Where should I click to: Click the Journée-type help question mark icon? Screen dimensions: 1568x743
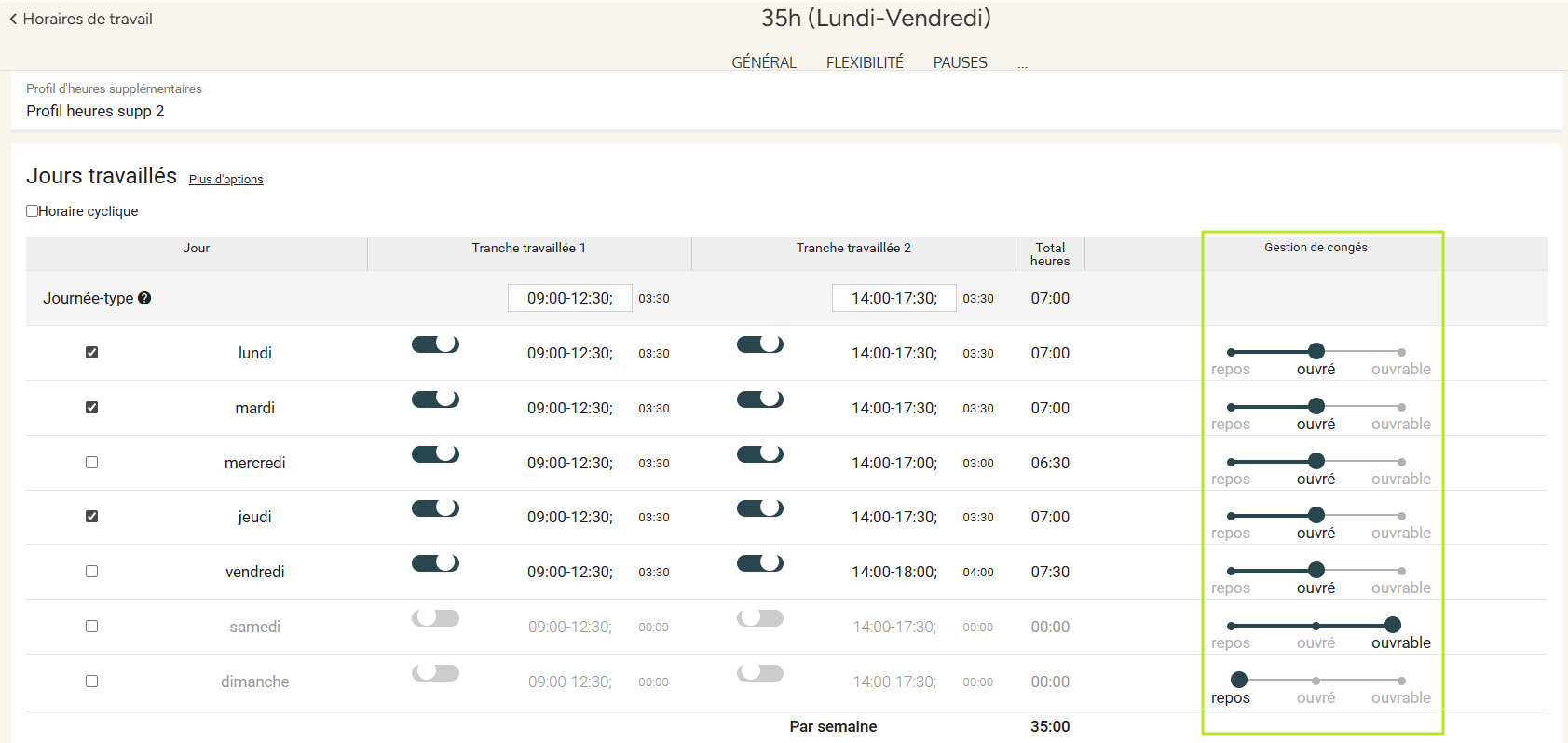point(144,298)
